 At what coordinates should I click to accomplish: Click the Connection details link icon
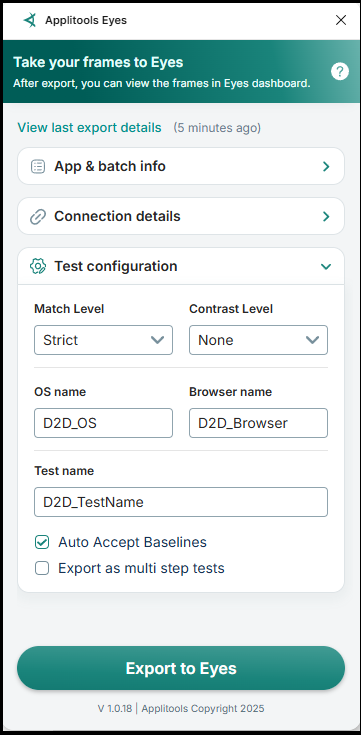[x=38, y=217]
